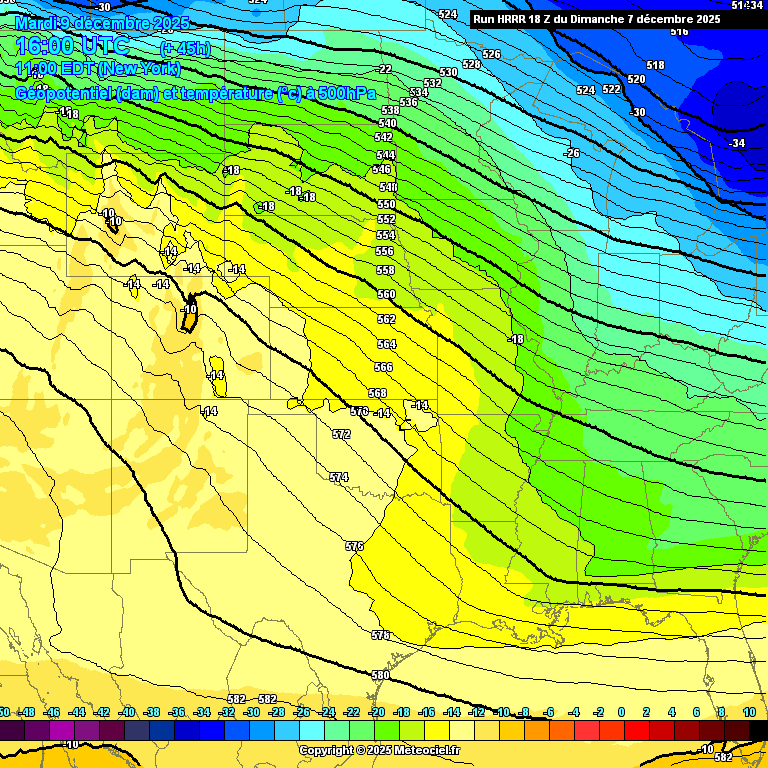768x768 pixels.
Task: Click the (+45h) forecast offset label
Action: pyautogui.click(x=184, y=47)
